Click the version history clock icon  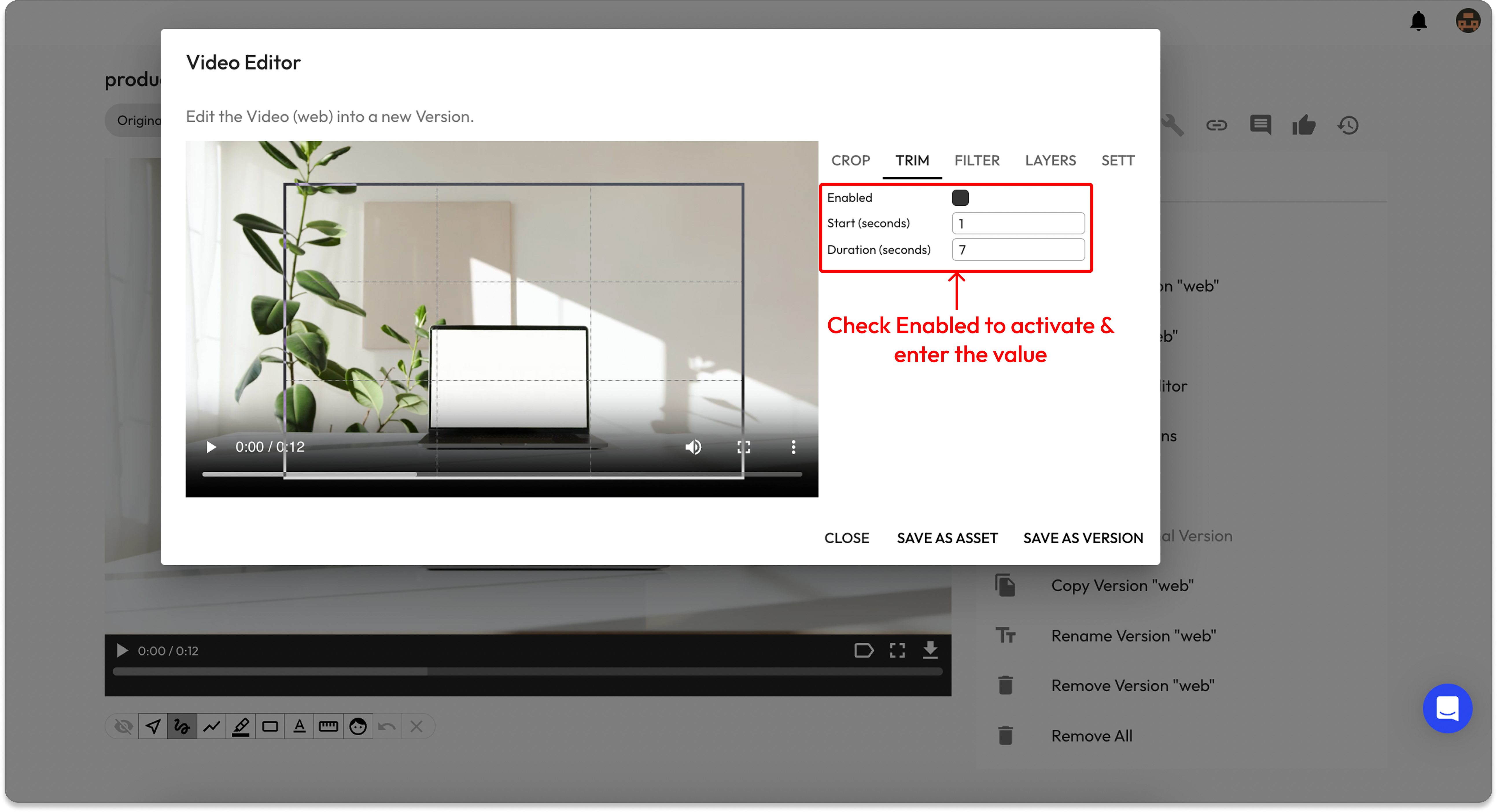(1348, 125)
